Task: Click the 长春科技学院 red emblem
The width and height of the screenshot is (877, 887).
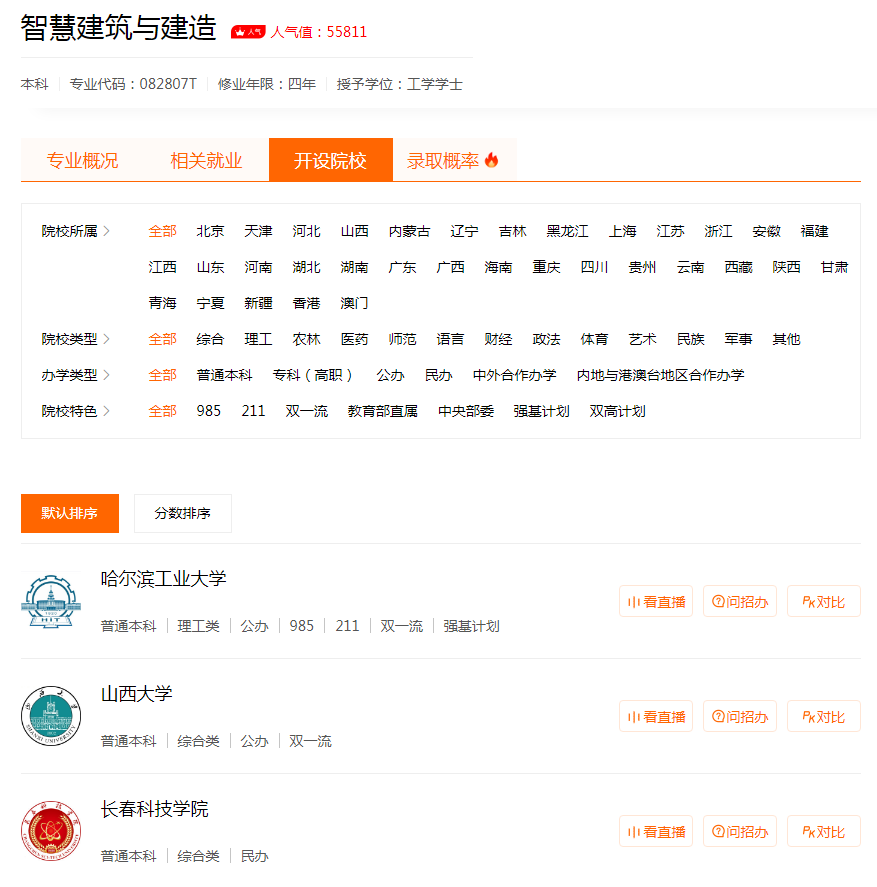Action: tap(51, 830)
